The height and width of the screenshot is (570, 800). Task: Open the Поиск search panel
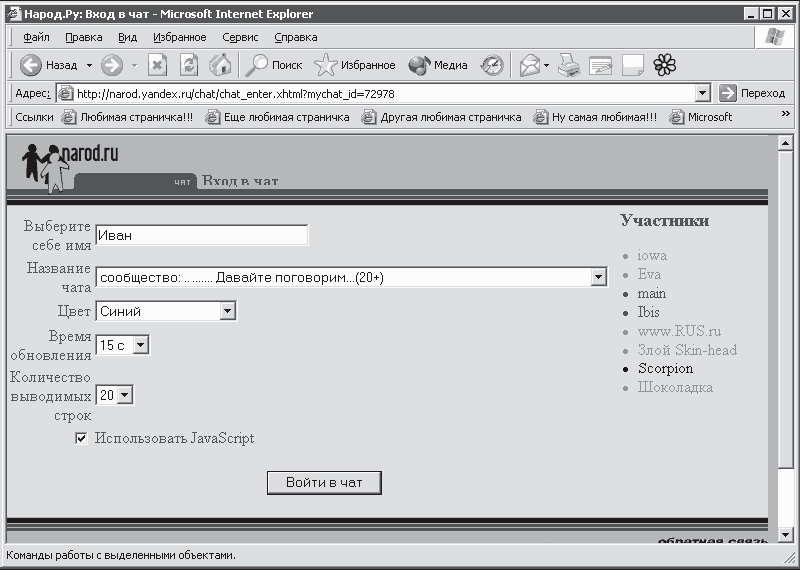tap(274, 65)
